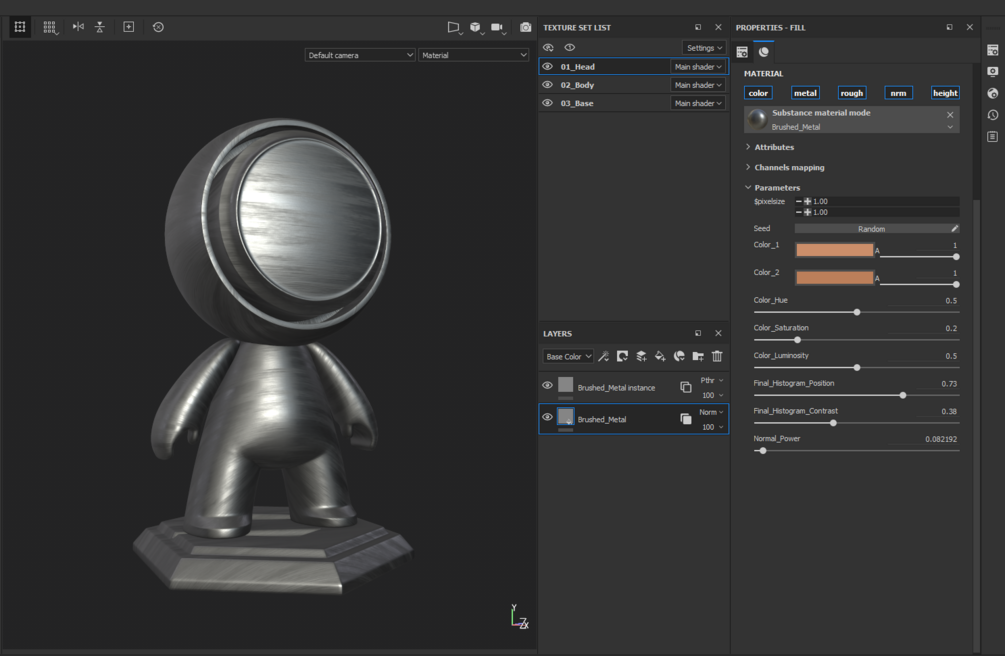Click the Random seed button
The image size is (1005, 656).
coord(871,228)
